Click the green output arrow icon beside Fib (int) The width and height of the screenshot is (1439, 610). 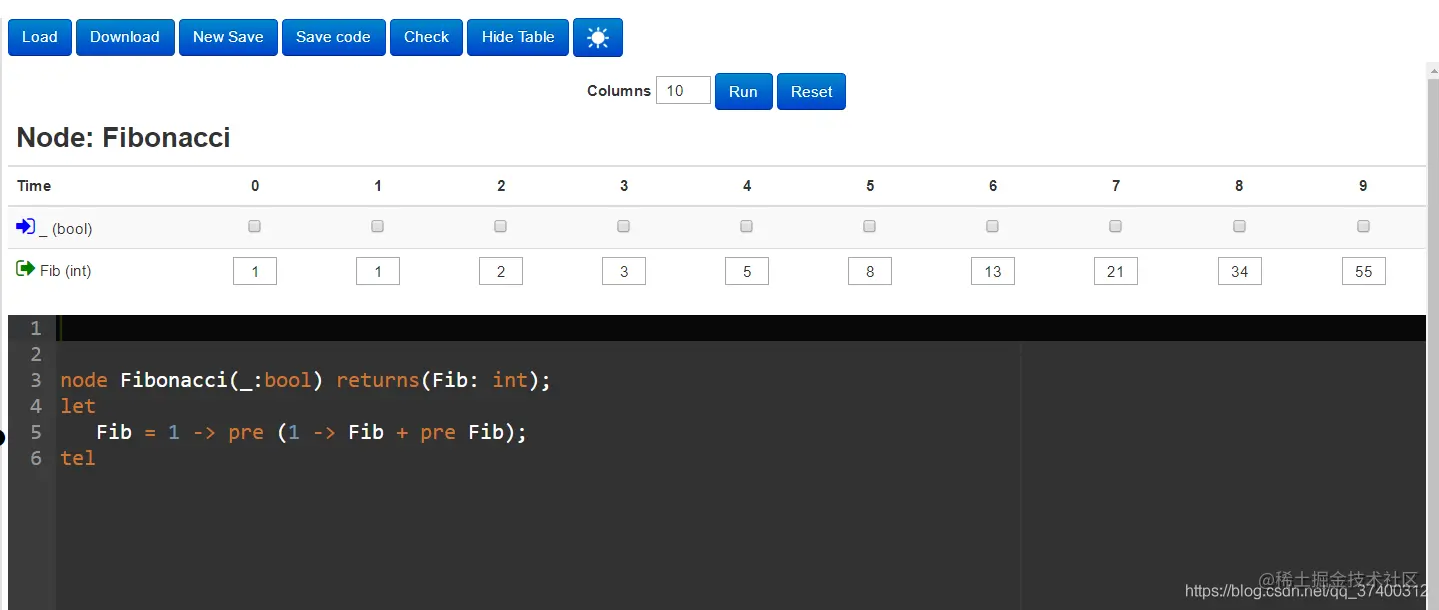pyautogui.click(x=25, y=269)
